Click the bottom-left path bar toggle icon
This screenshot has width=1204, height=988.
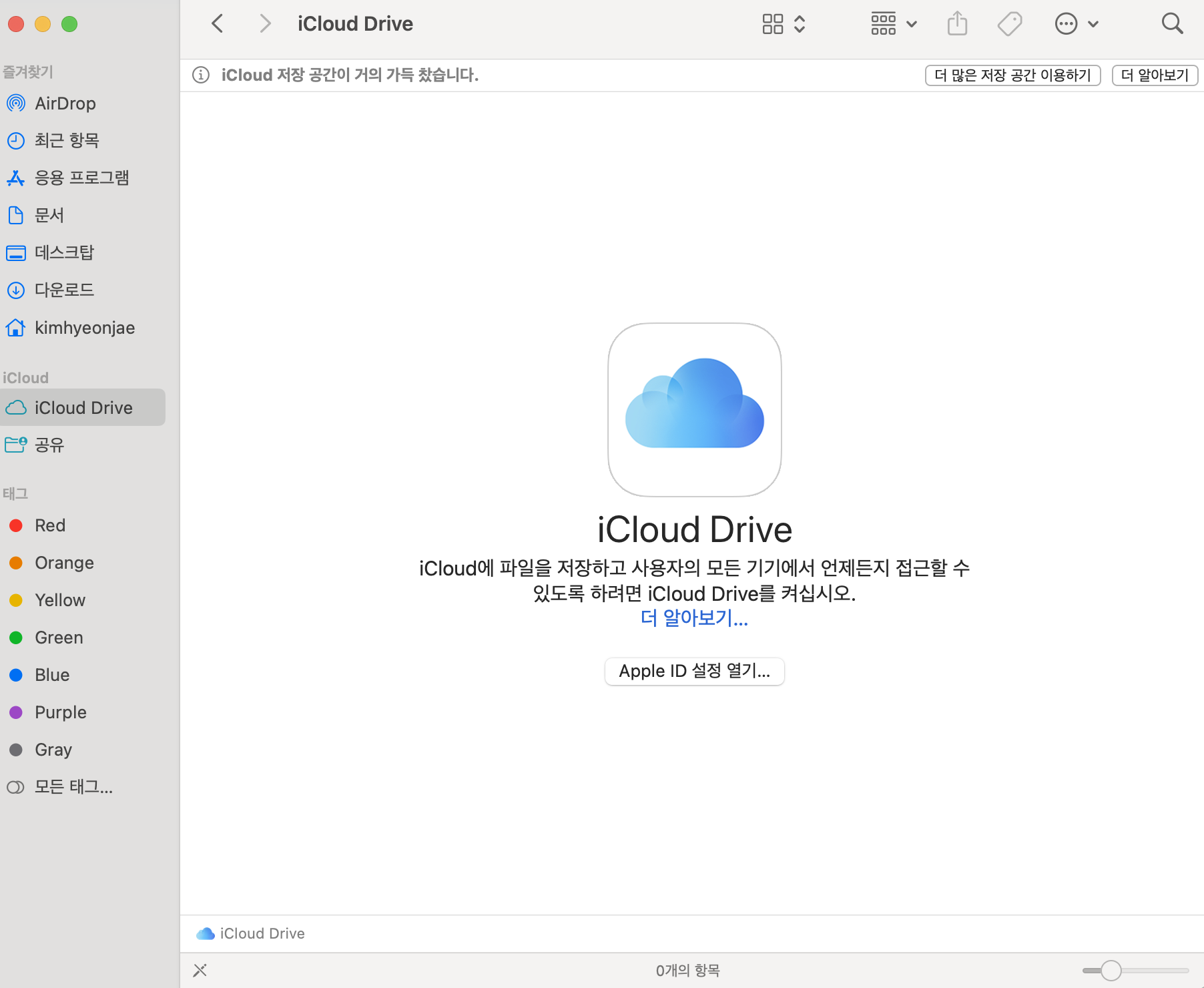pyautogui.click(x=200, y=970)
